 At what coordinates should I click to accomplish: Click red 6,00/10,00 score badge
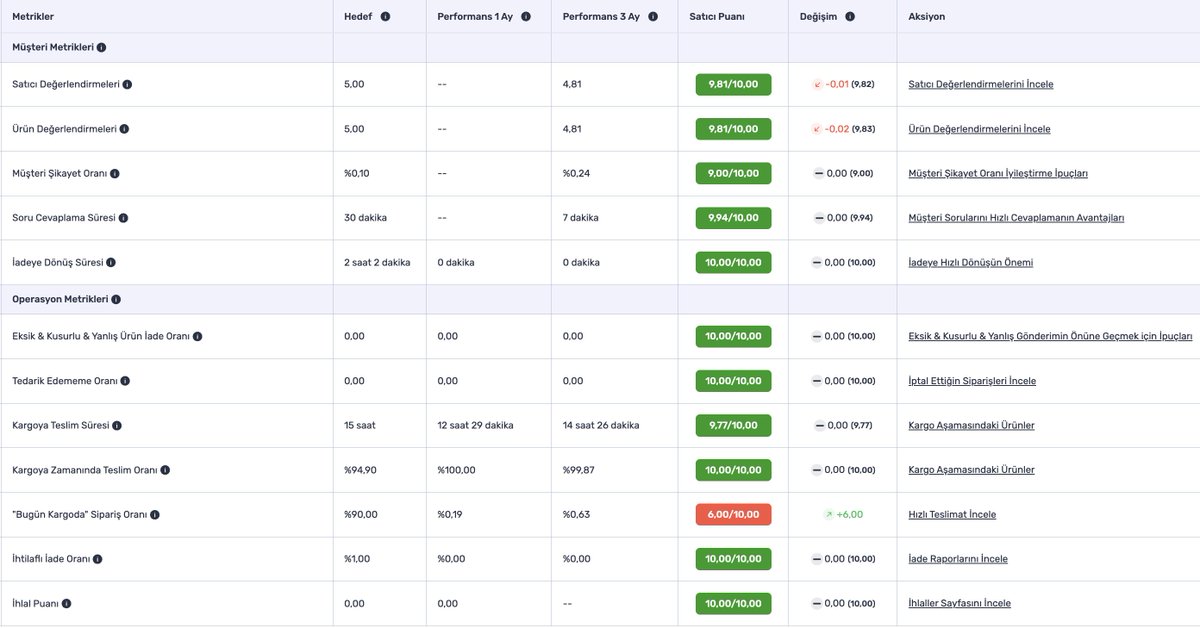tap(733, 514)
